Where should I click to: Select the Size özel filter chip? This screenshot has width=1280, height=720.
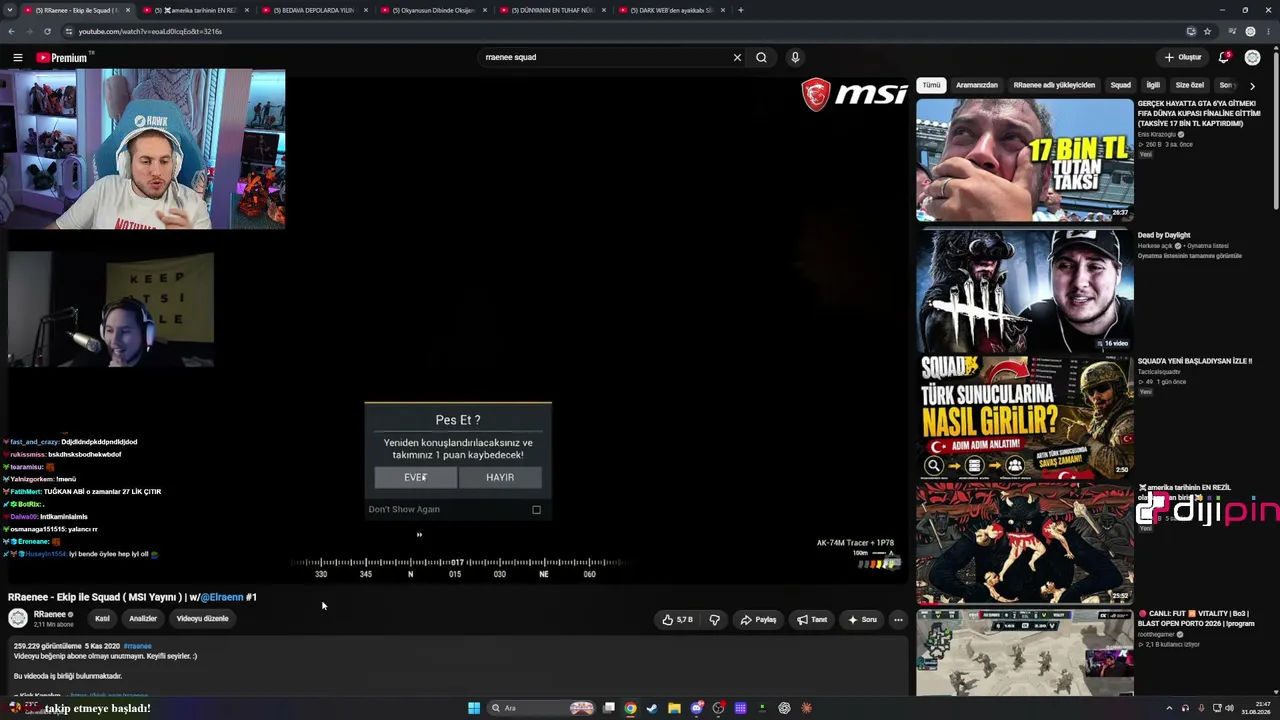point(1190,86)
